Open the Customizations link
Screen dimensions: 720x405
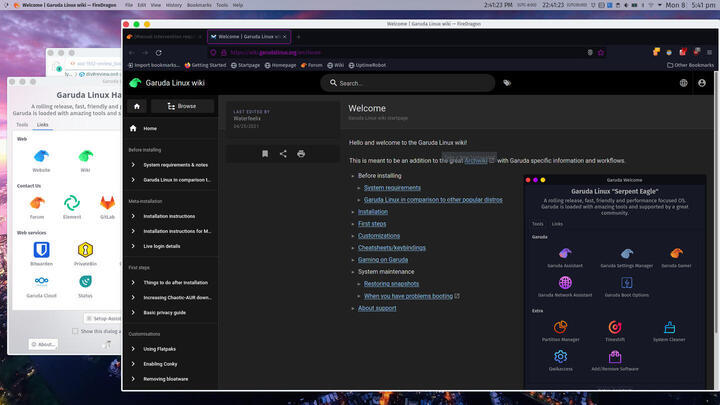[x=379, y=236]
